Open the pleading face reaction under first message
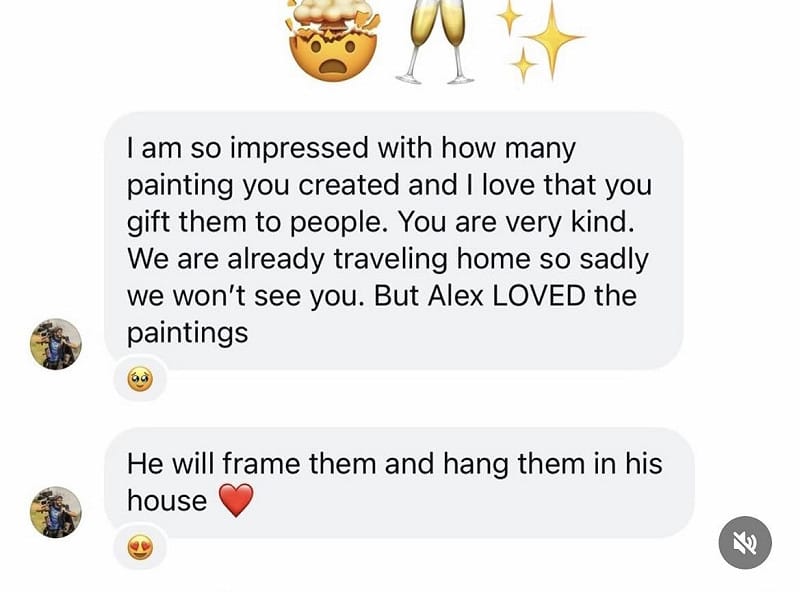Viewport: 800px width, 592px height. 140,380
